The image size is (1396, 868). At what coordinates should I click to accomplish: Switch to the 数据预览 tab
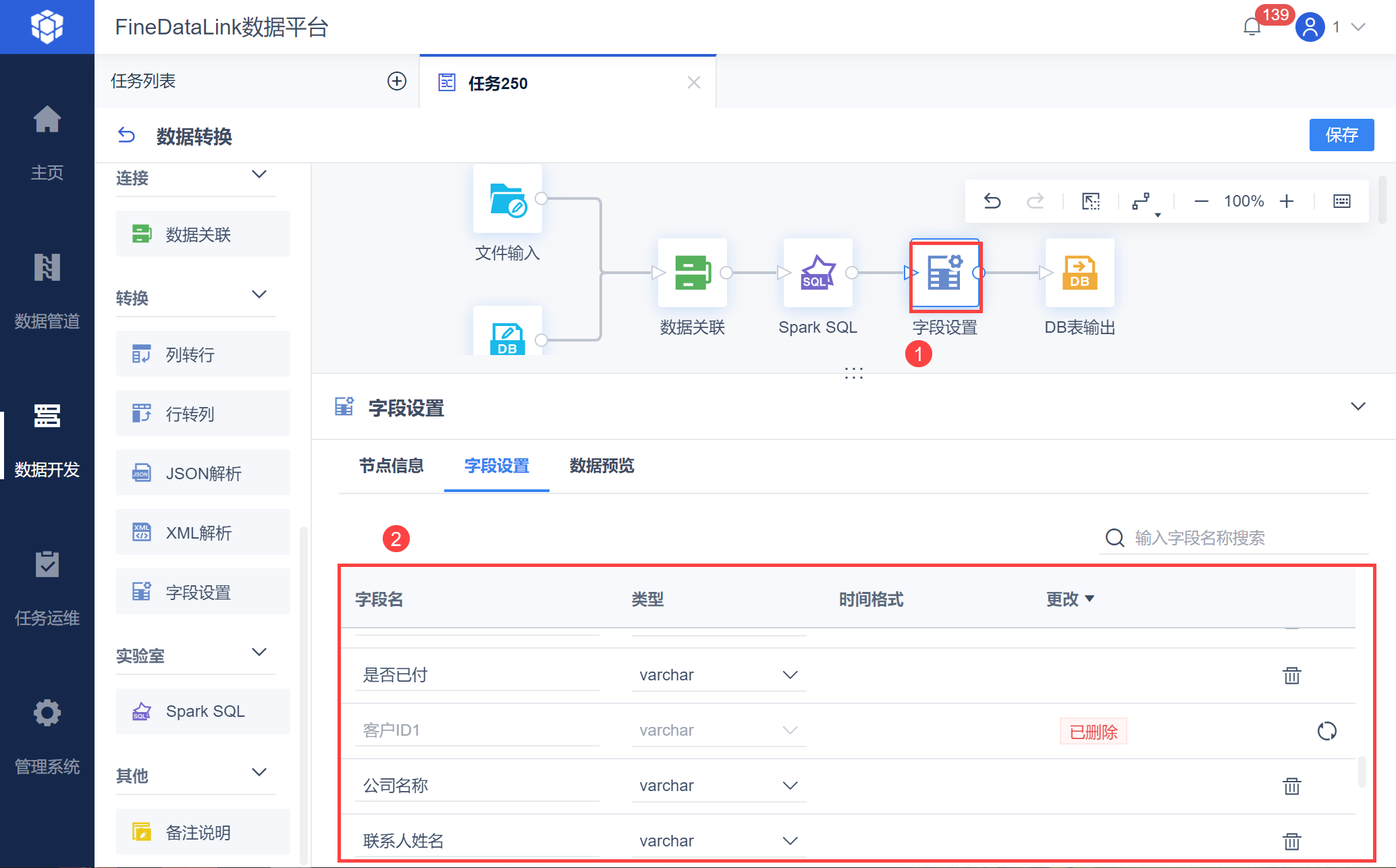coord(601,466)
